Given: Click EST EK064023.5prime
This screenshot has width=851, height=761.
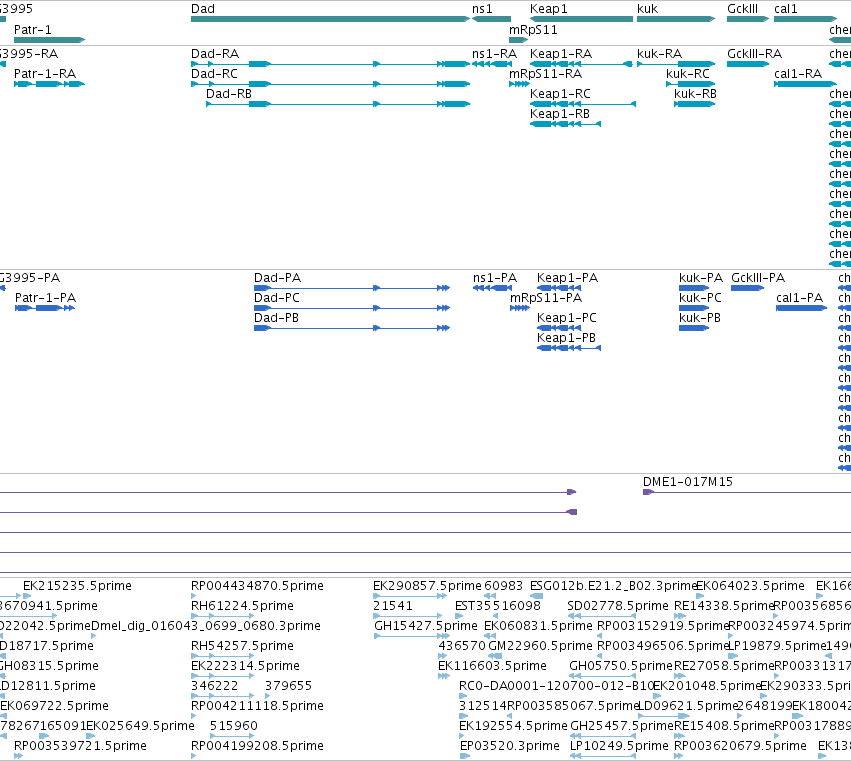Looking at the screenshot, I should tap(750, 586).
